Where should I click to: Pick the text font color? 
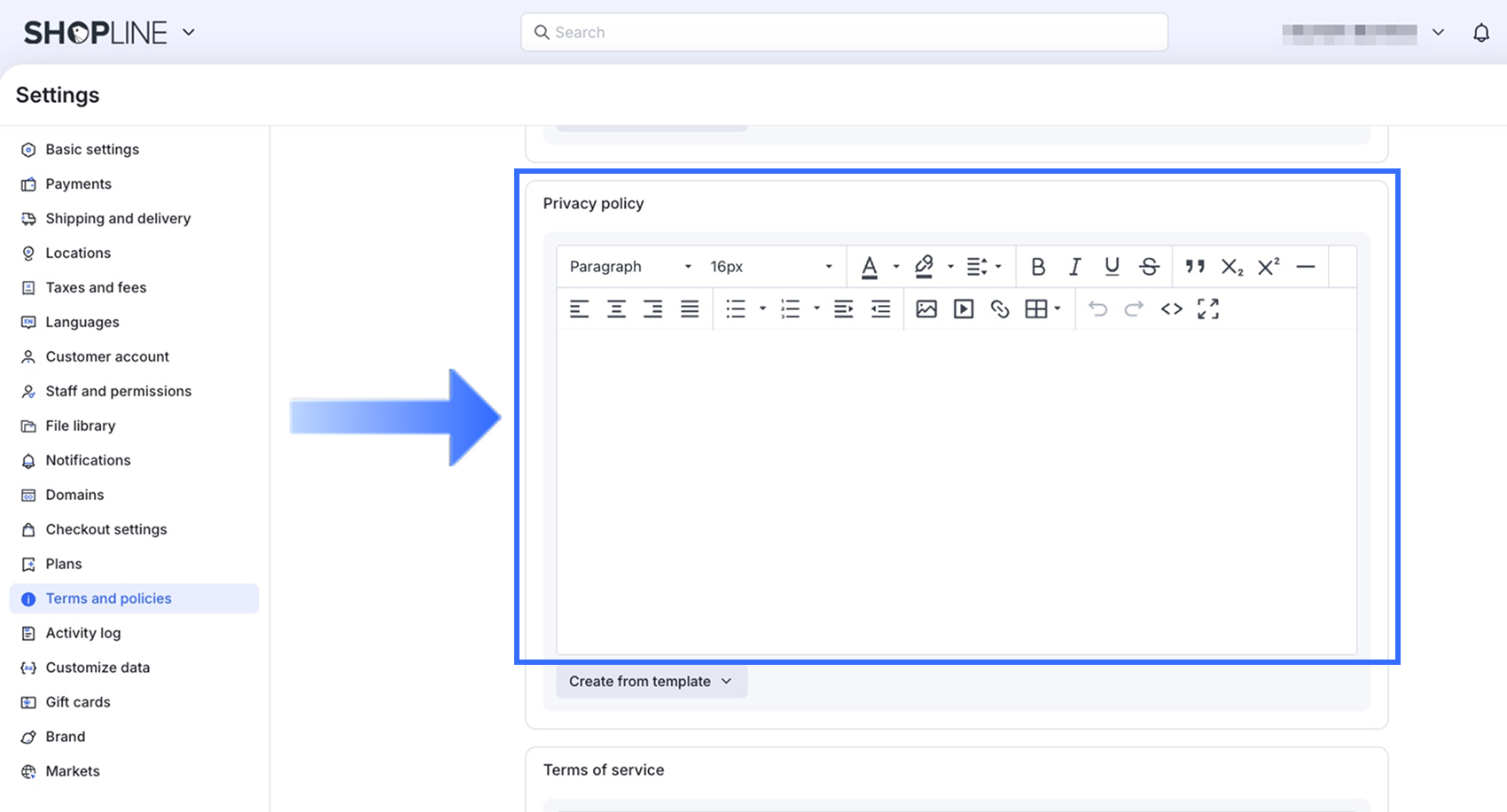870,267
